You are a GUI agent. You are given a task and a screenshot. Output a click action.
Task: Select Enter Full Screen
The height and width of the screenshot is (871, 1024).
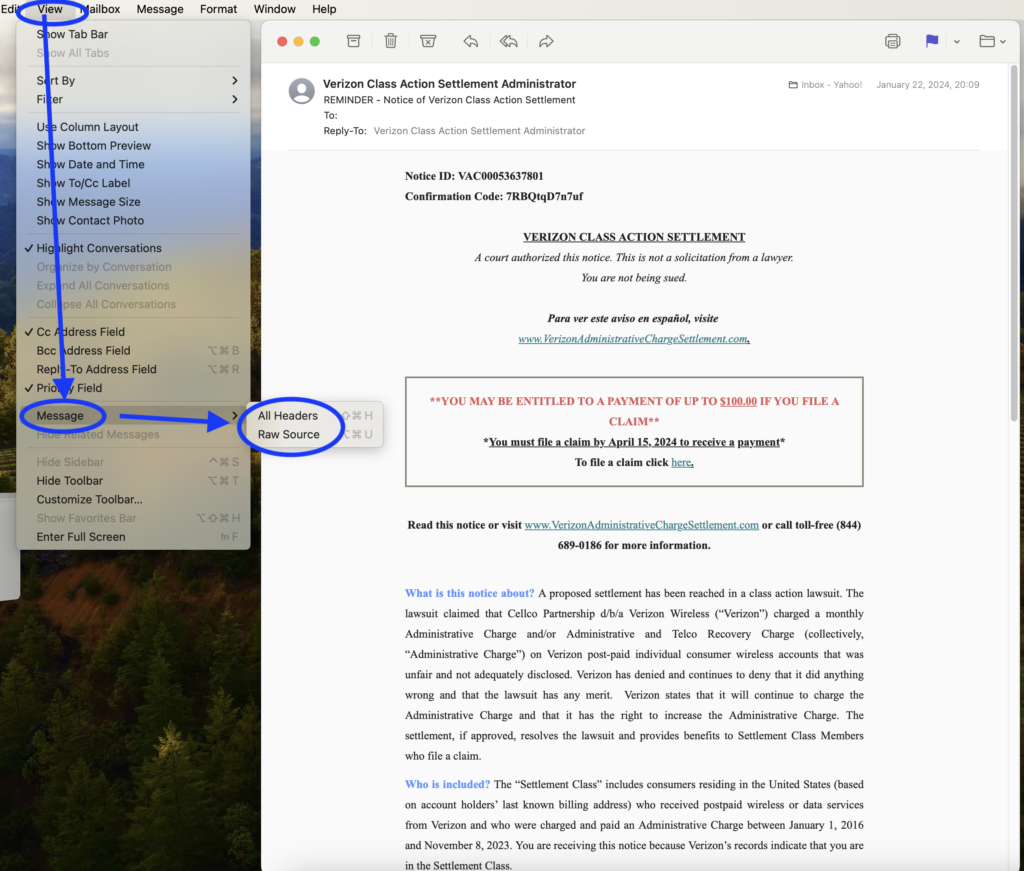(133, 537)
